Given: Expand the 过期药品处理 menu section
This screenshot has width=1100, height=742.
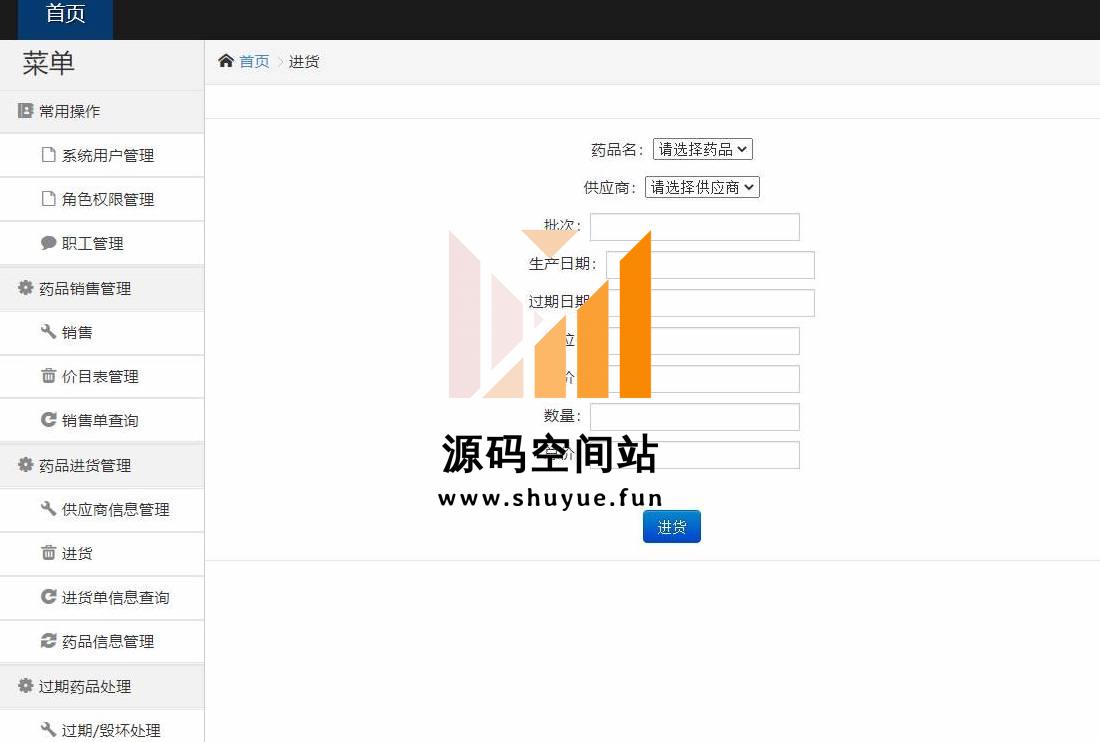Looking at the screenshot, I should click(x=85, y=686).
